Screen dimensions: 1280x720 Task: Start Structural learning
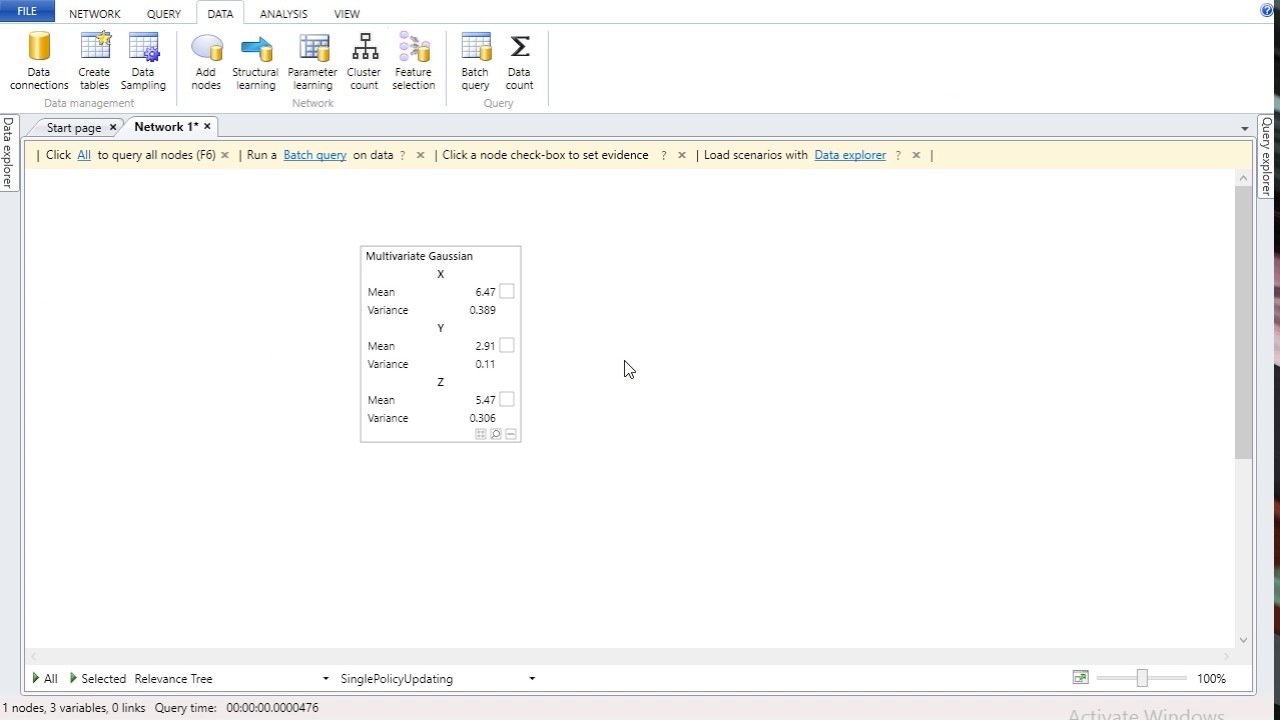coord(255,61)
